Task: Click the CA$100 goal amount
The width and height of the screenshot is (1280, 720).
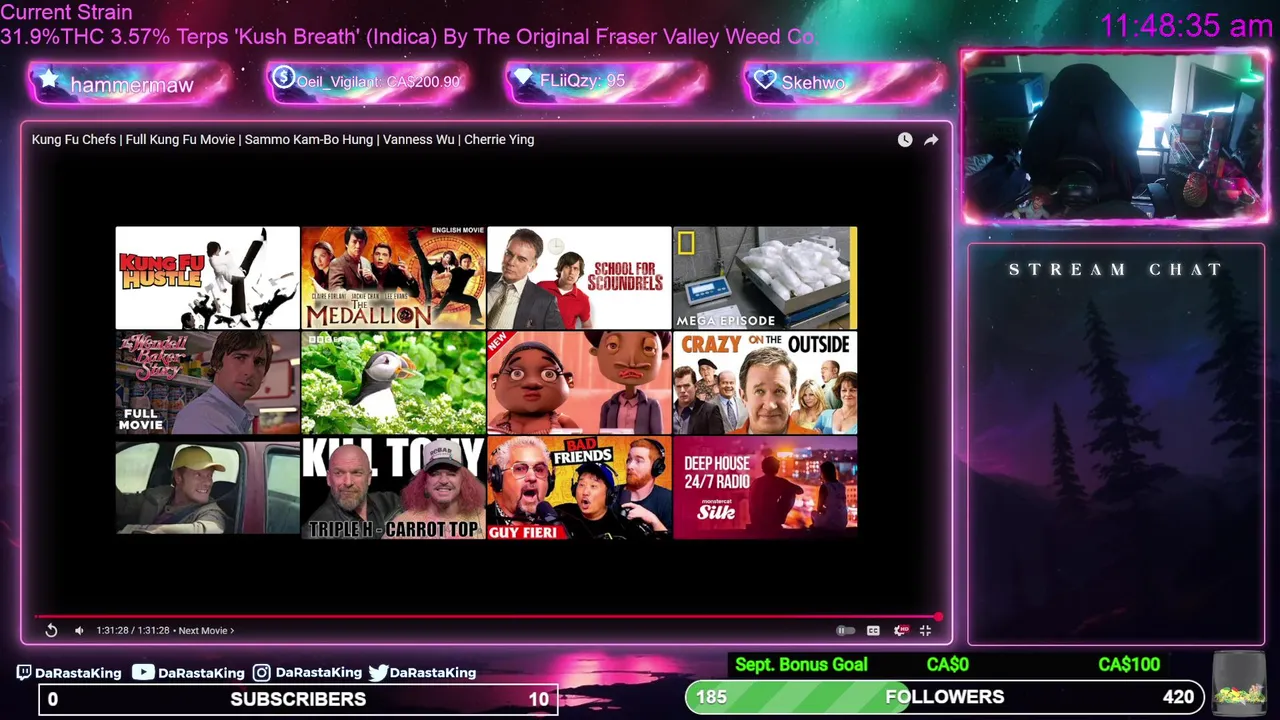Action: click(x=1129, y=664)
